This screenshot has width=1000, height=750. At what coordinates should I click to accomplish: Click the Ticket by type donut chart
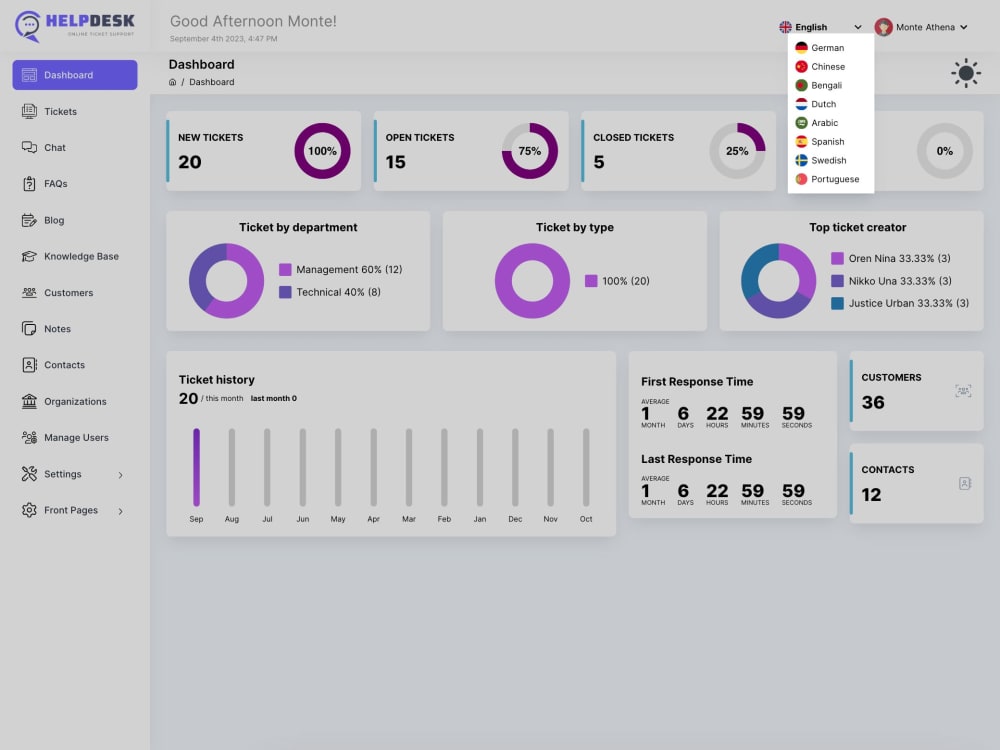pos(533,281)
